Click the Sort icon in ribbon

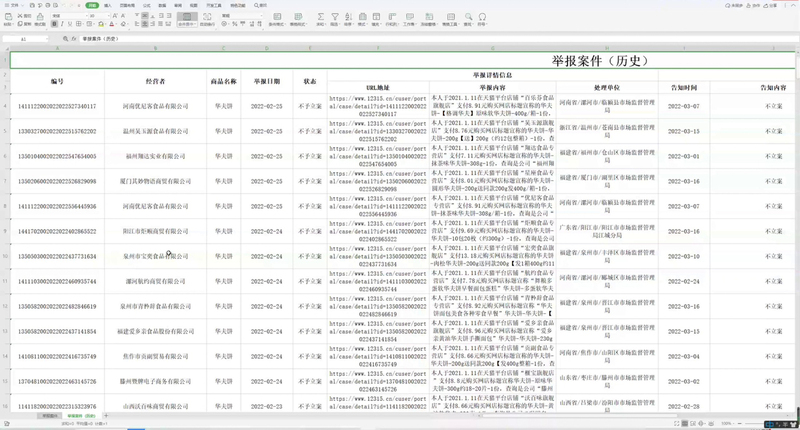pos(348,16)
